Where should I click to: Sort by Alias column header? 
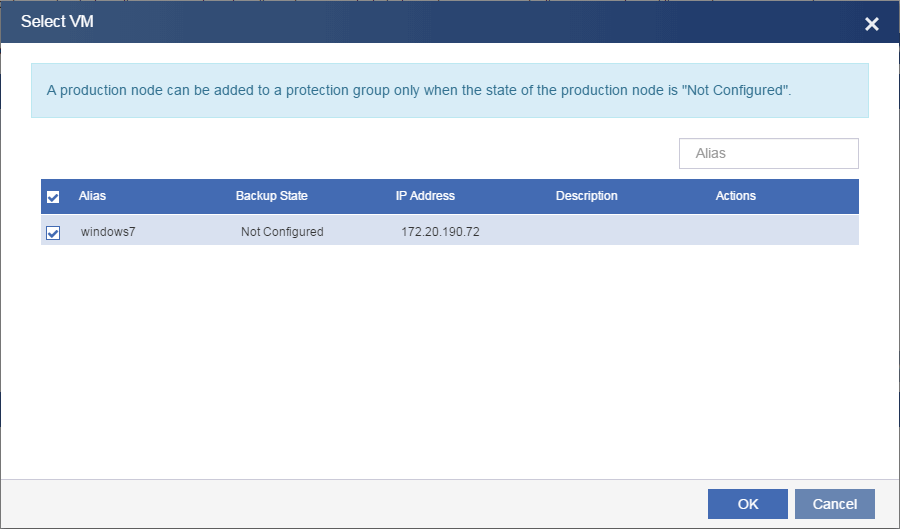pos(92,196)
